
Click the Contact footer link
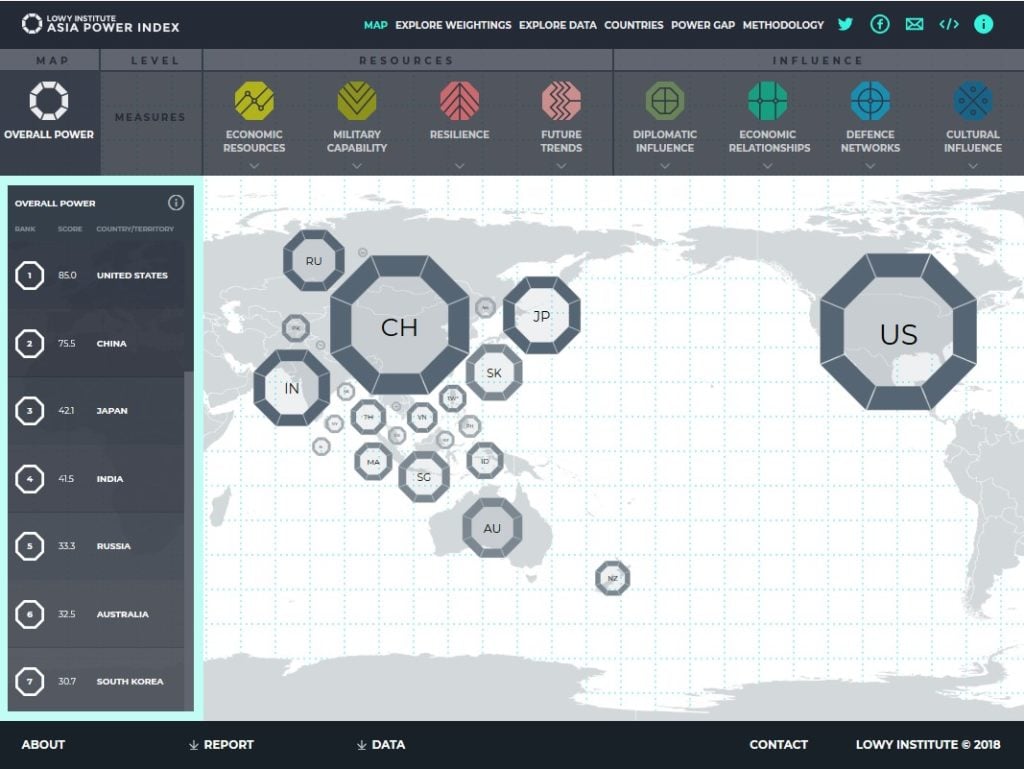tap(778, 744)
